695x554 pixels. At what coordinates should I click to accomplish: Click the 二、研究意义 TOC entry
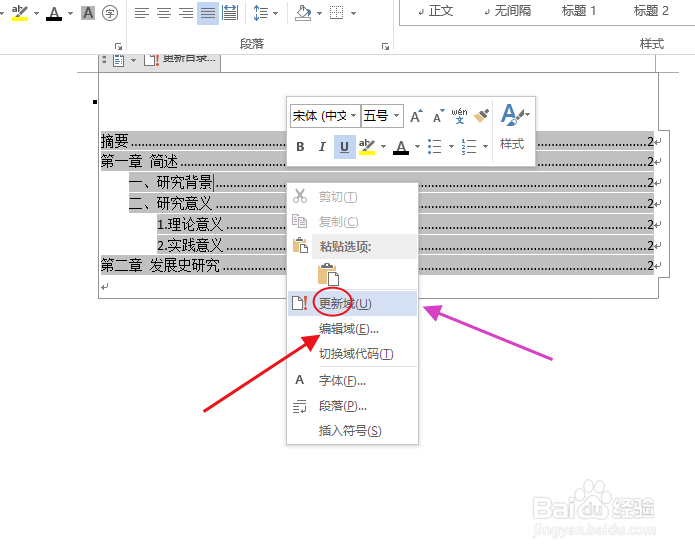pos(171,203)
